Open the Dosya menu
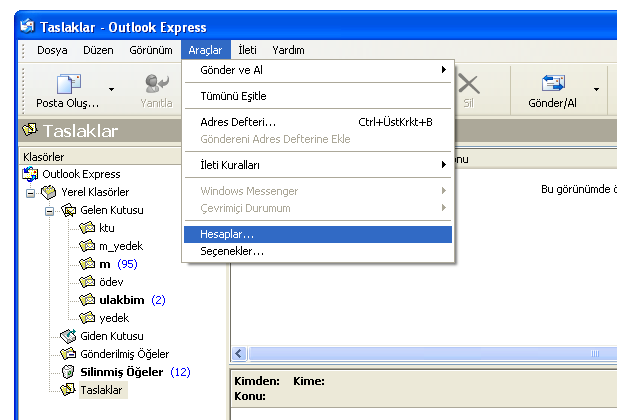 coord(52,50)
